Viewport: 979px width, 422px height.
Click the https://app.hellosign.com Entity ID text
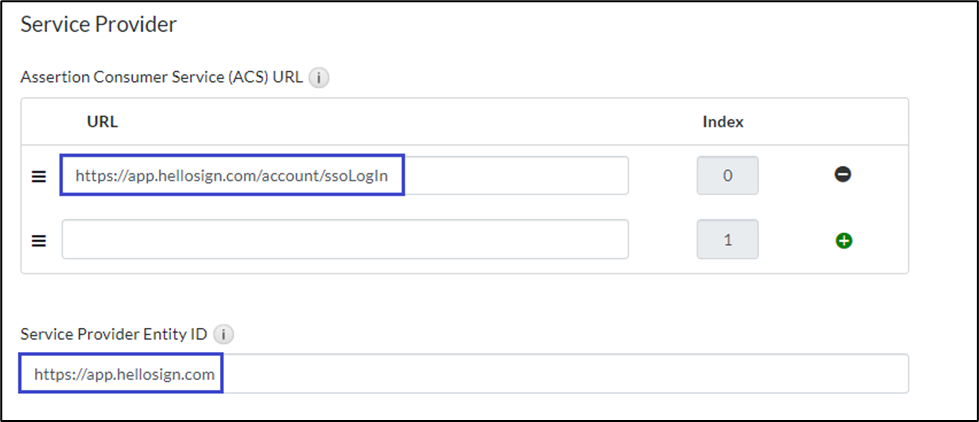pyautogui.click(x=124, y=374)
